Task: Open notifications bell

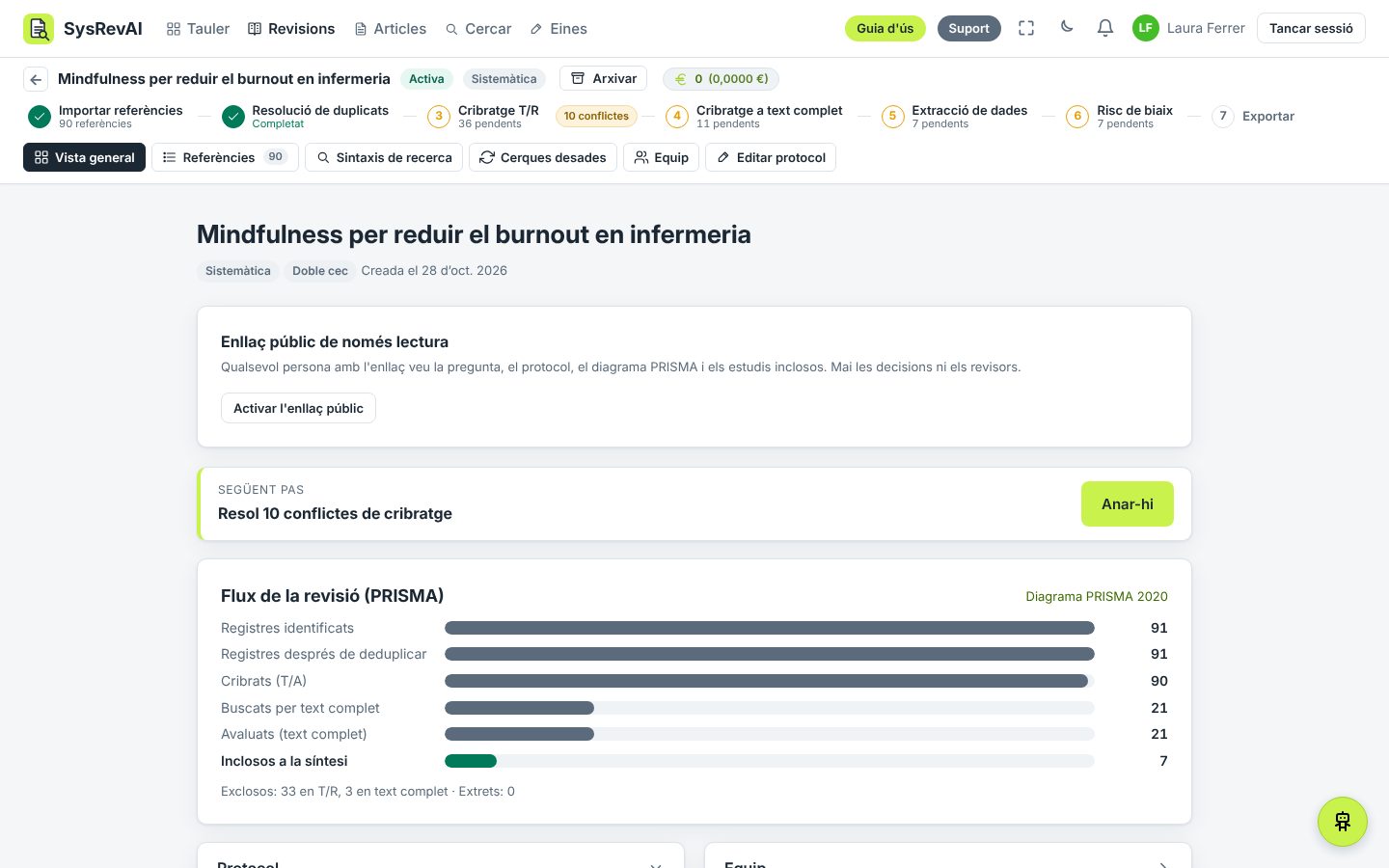Action: coord(1105,29)
